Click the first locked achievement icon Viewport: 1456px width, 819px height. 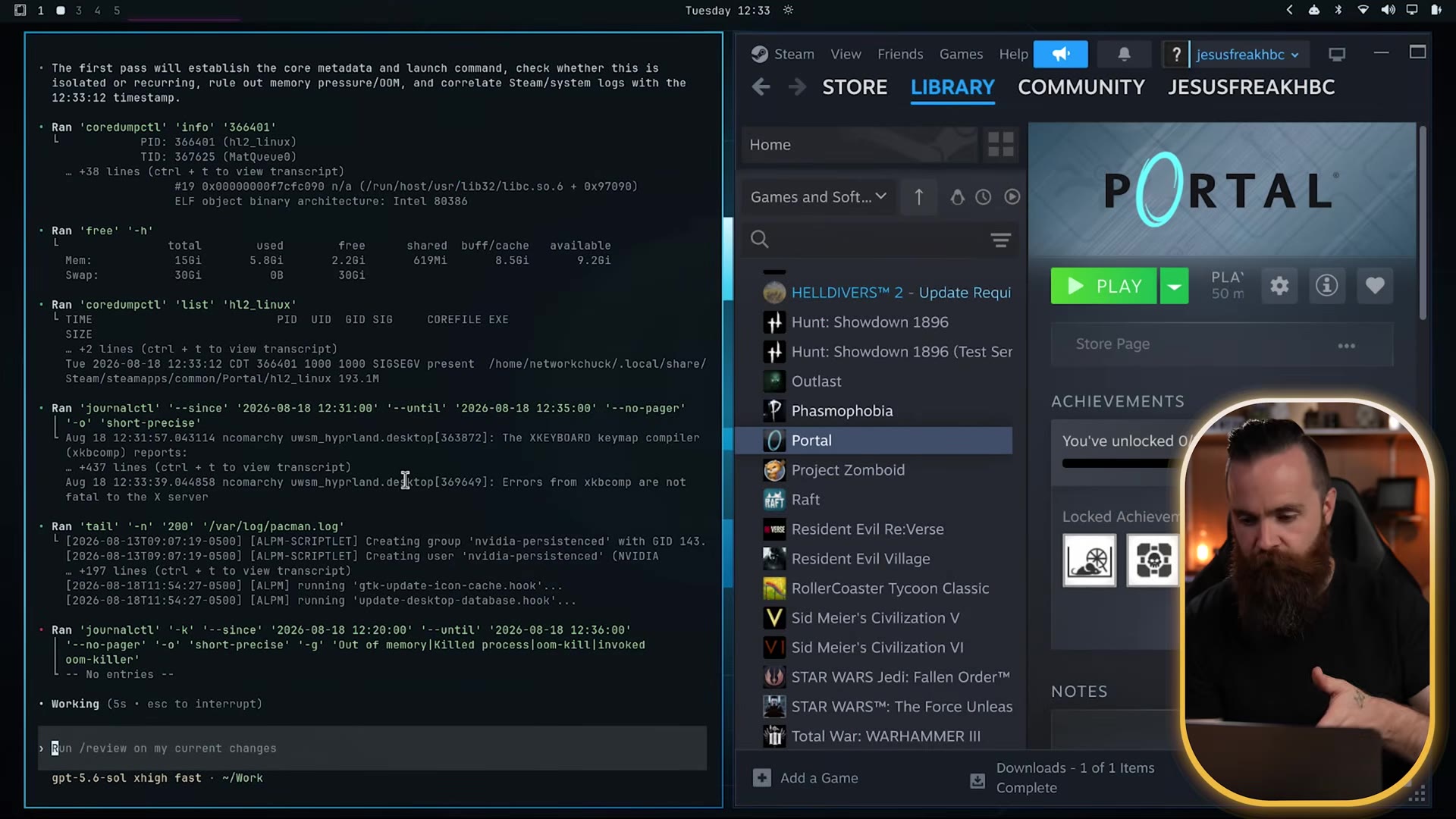[x=1089, y=560]
